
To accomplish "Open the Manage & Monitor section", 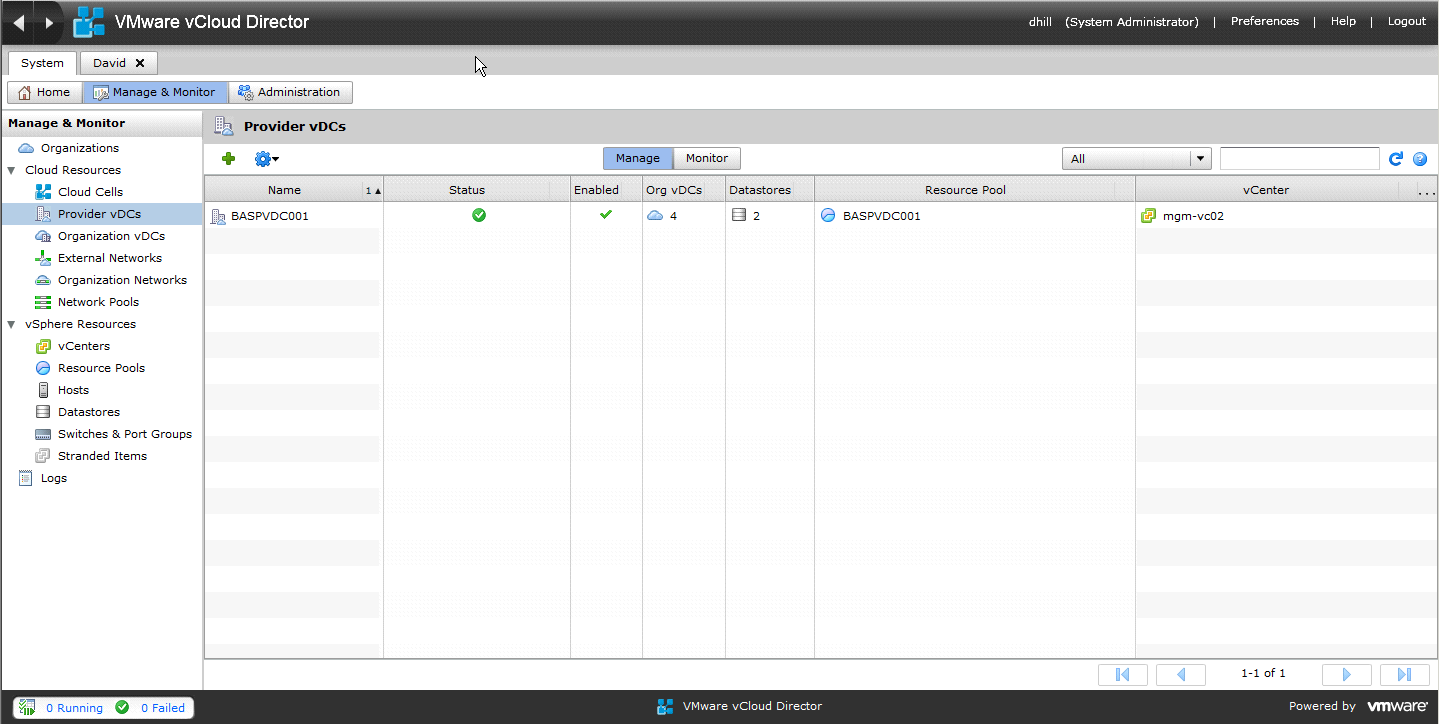I will (155, 92).
